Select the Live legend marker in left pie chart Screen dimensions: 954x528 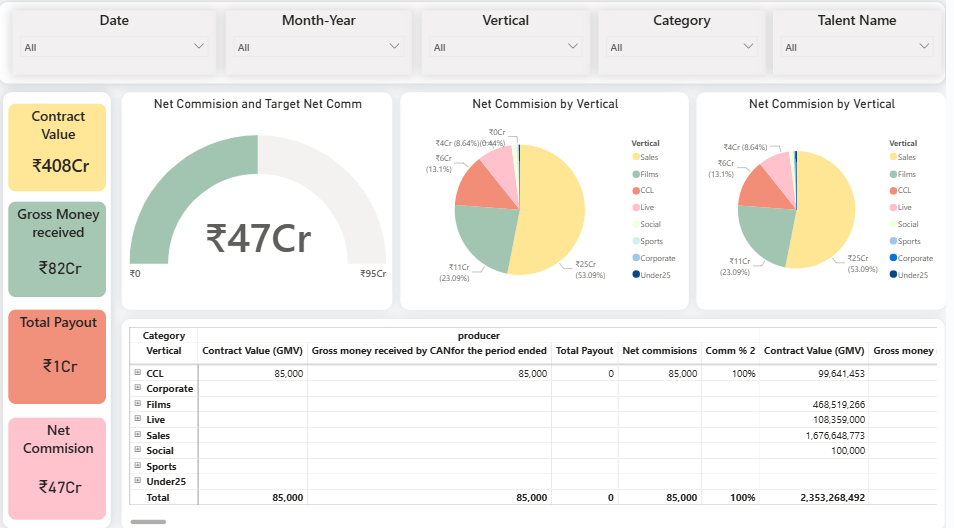(x=636, y=208)
